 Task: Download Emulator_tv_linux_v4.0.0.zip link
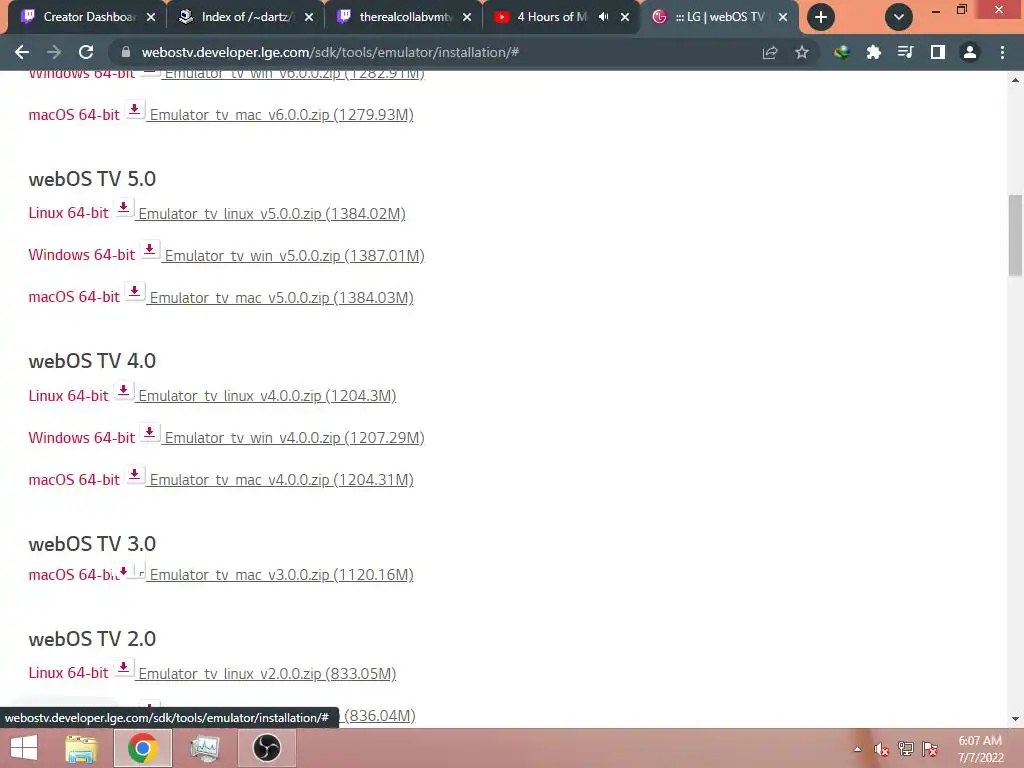[267, 396]
